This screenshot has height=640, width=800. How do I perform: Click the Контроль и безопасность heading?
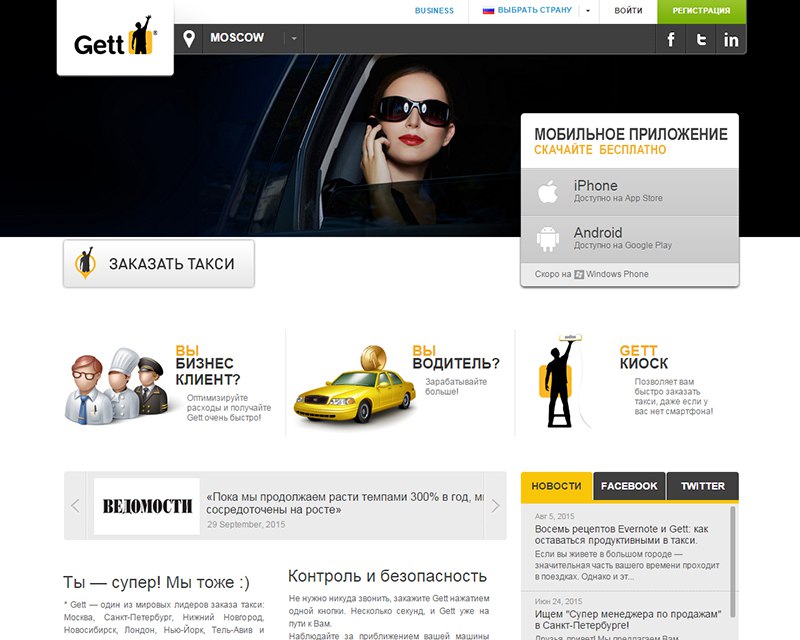(387, 576)
